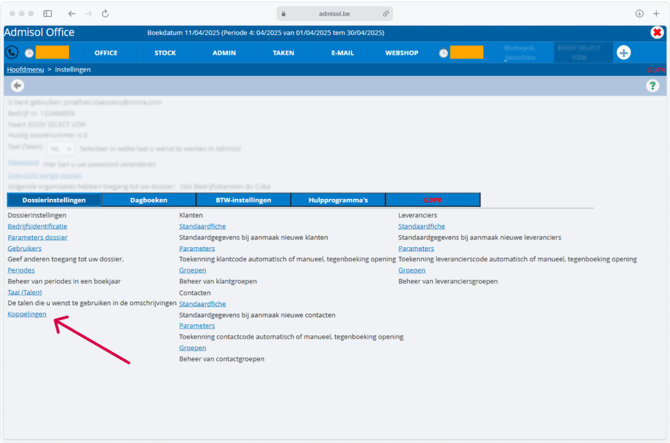The height and width of the screenshot is (443, 670).
Task: Open Groepen for klantgroepen
Action: [x=193, y=270]
